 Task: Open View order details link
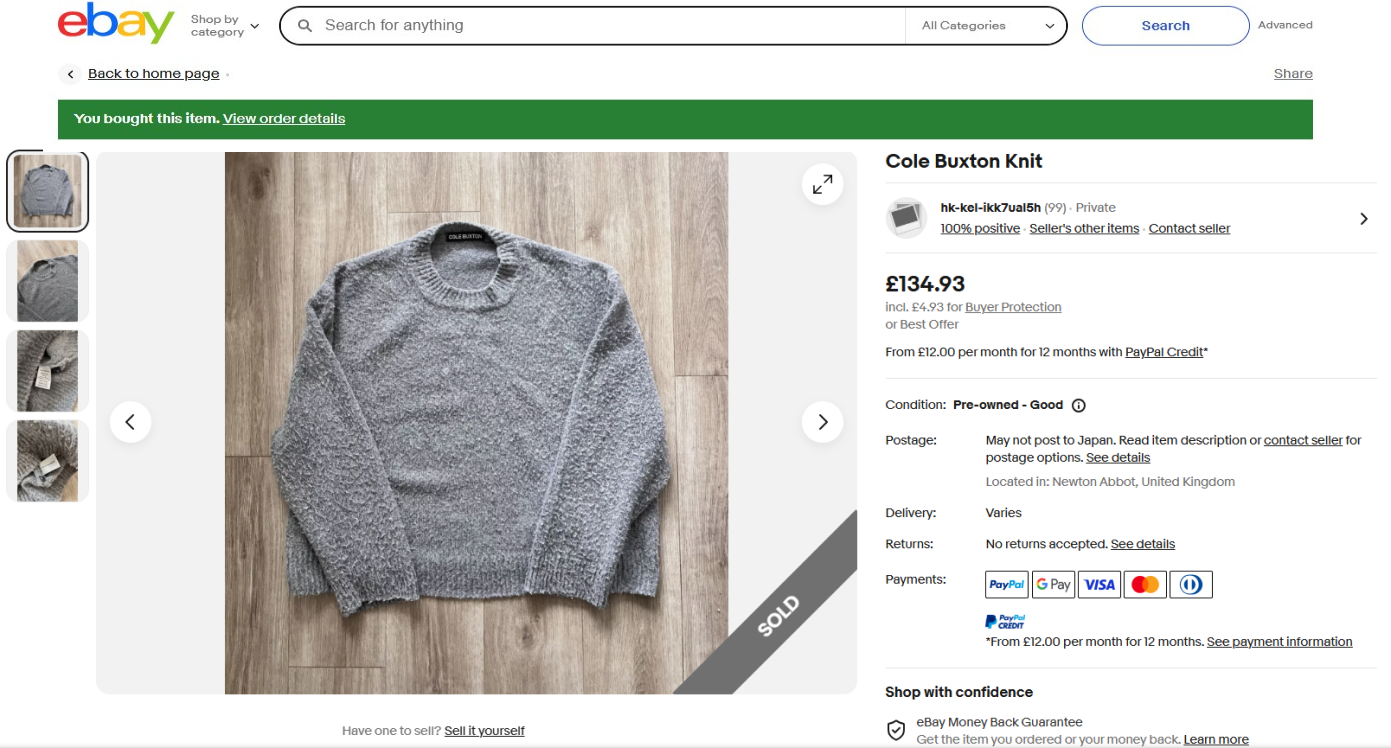pos(284,118)
